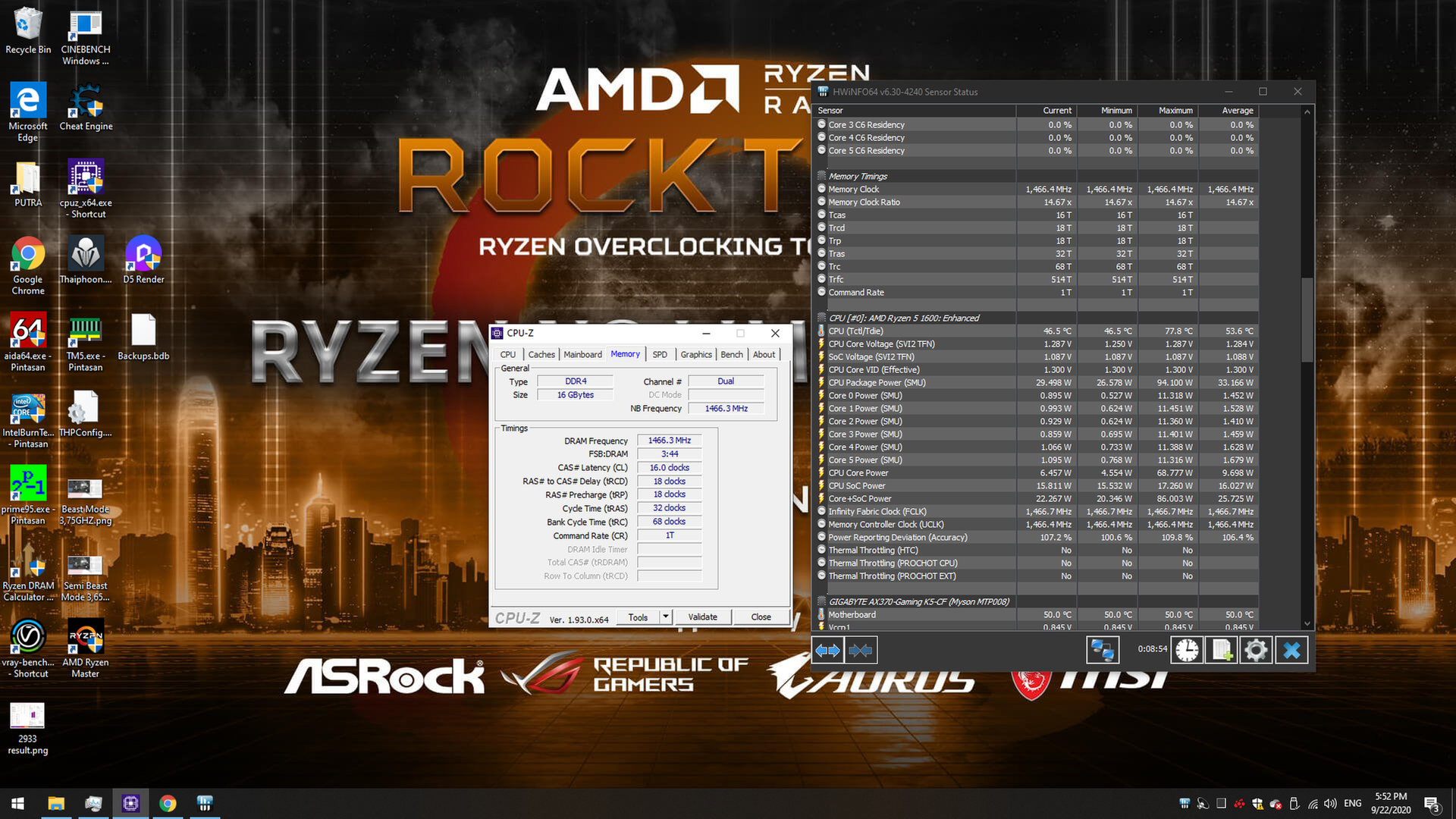Select the Memory Clock Ratio row
This screenshot has height=819, width=1456.
coord(1037,202)
